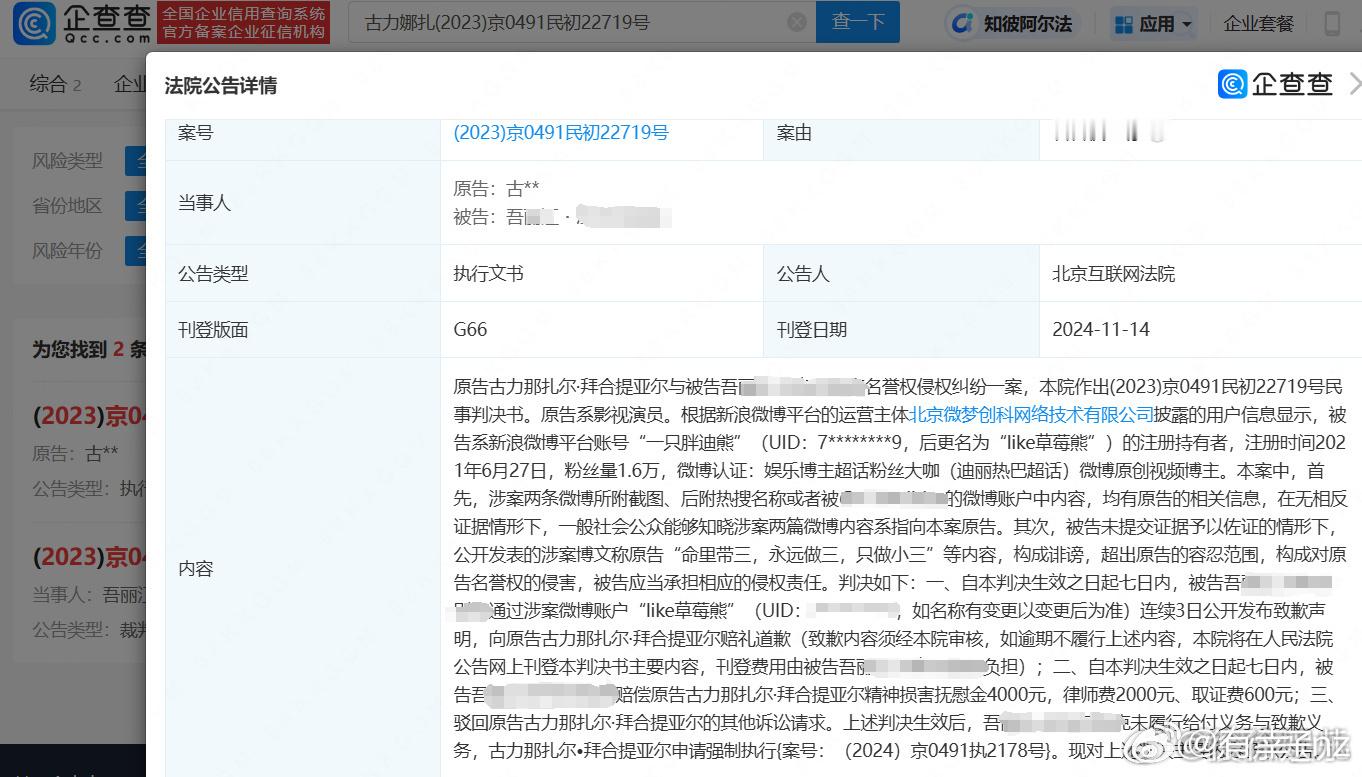Click 风险类型 filter label
1362x777 pixels.
click(67, 161)
